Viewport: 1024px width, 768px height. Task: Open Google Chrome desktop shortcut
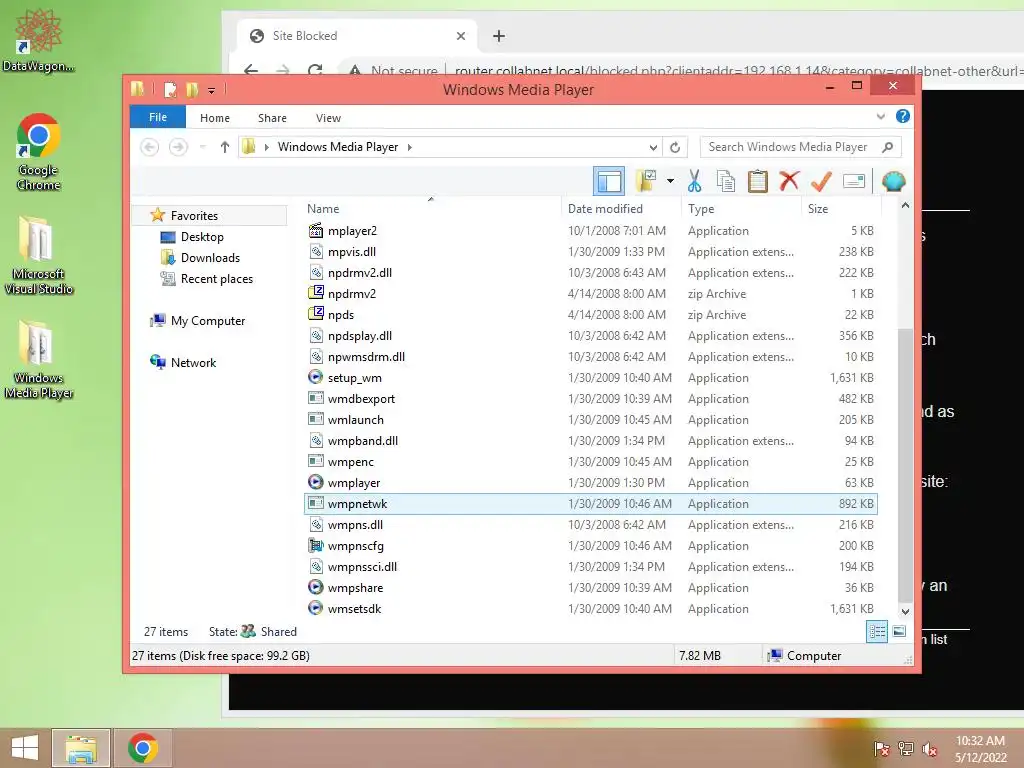click(x=39, y=153)
